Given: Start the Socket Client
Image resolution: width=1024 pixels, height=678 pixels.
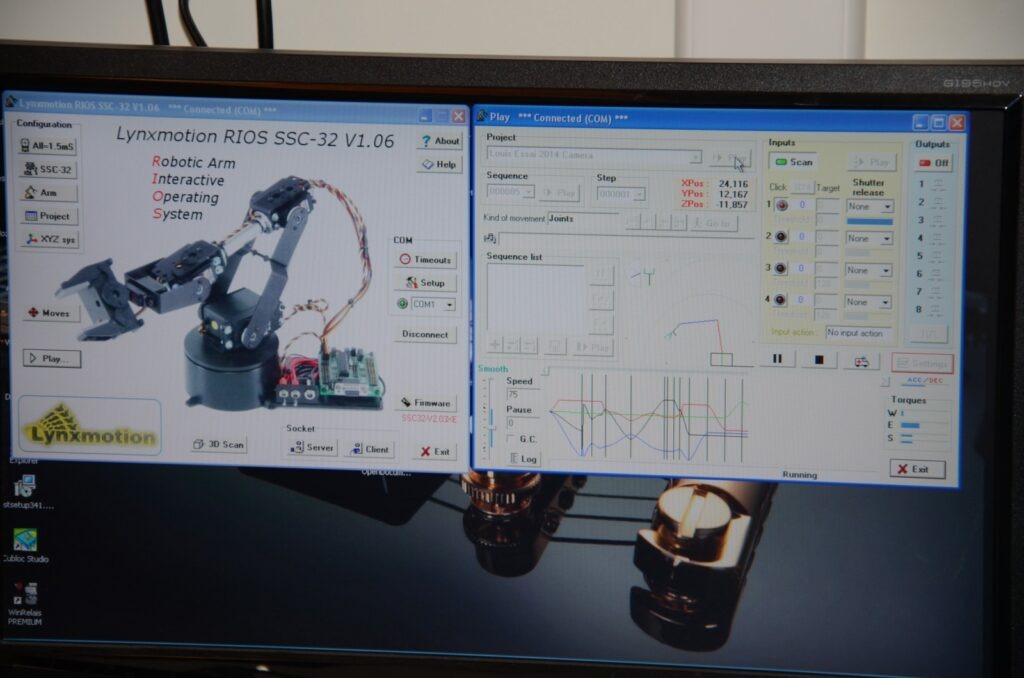Looking at the screenshot, I should 370,449.
